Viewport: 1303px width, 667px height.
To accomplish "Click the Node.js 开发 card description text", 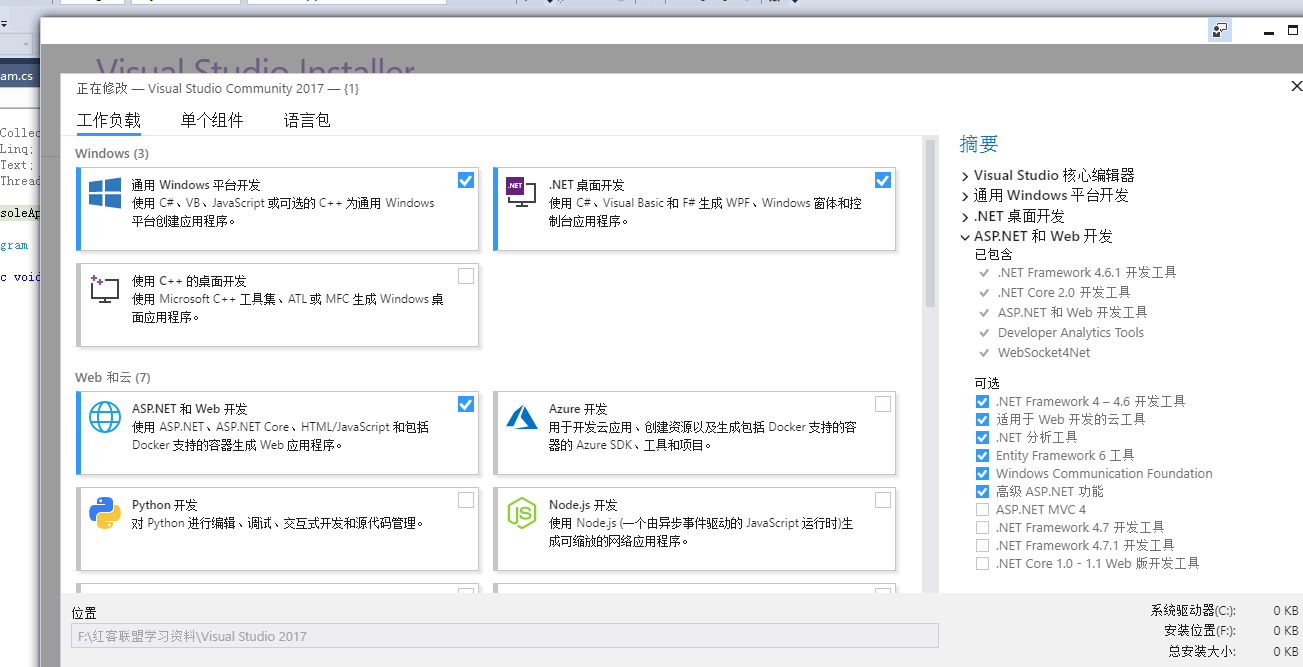I will 700,532.
